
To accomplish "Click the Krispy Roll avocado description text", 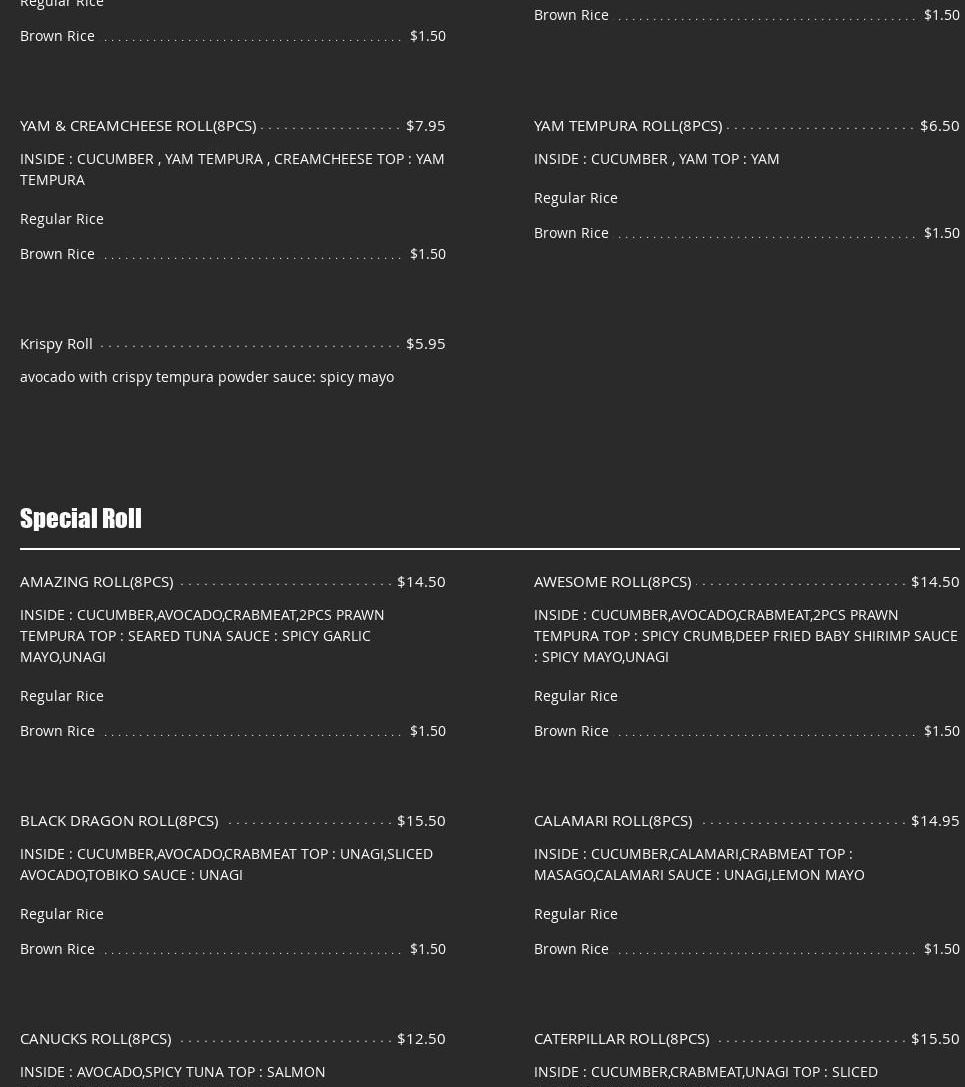I will pos(207,376).
